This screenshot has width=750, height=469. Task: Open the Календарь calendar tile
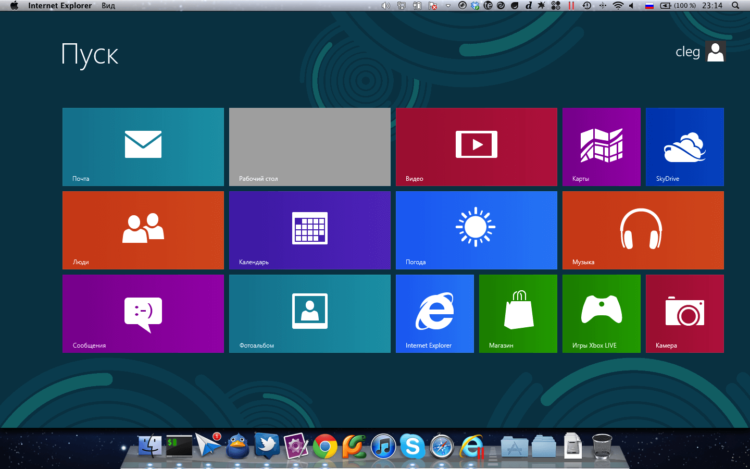coord(309,230)
